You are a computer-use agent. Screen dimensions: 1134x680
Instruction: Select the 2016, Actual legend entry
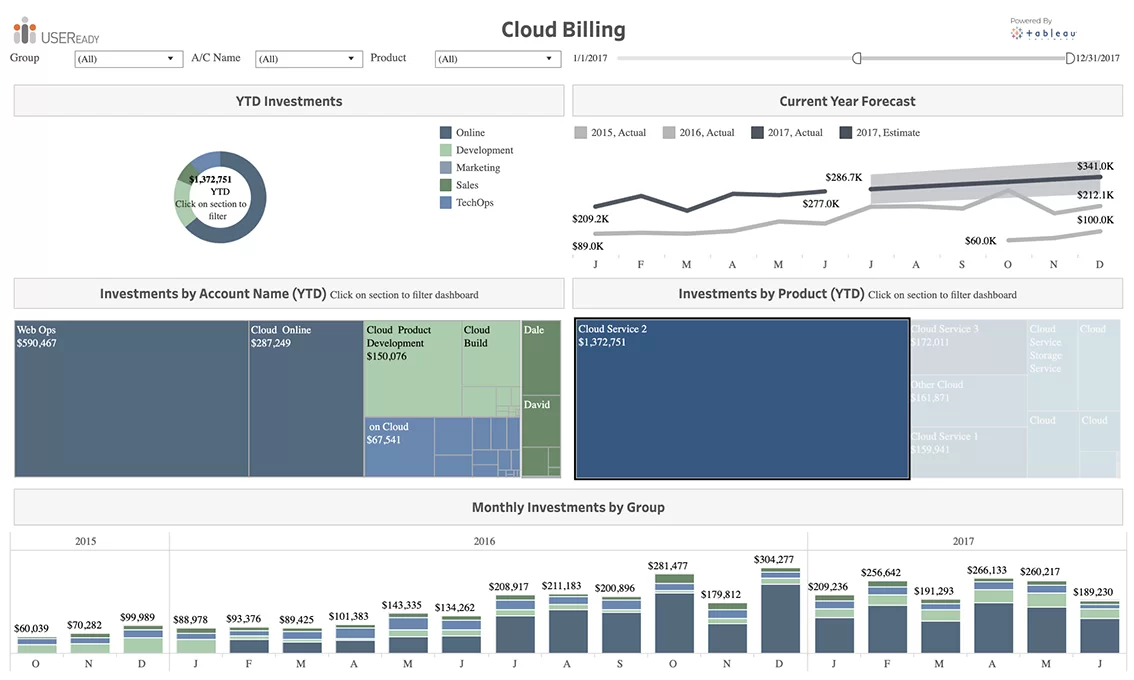pos(699,132)
